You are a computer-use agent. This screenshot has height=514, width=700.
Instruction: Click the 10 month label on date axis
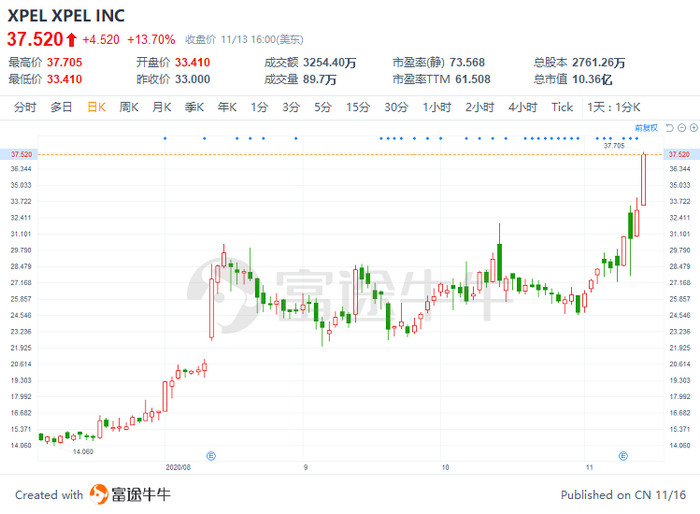point(446,467)
